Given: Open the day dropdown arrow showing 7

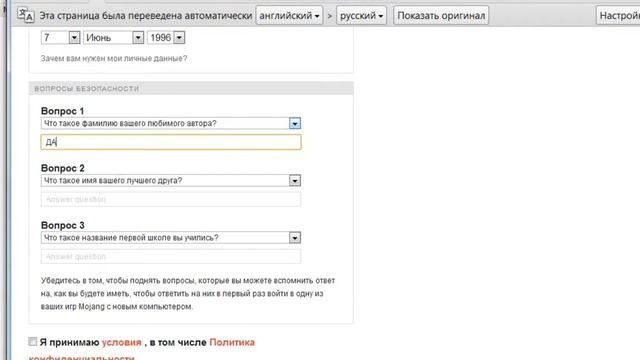Looking at the screenshot, I should [74, 38].
